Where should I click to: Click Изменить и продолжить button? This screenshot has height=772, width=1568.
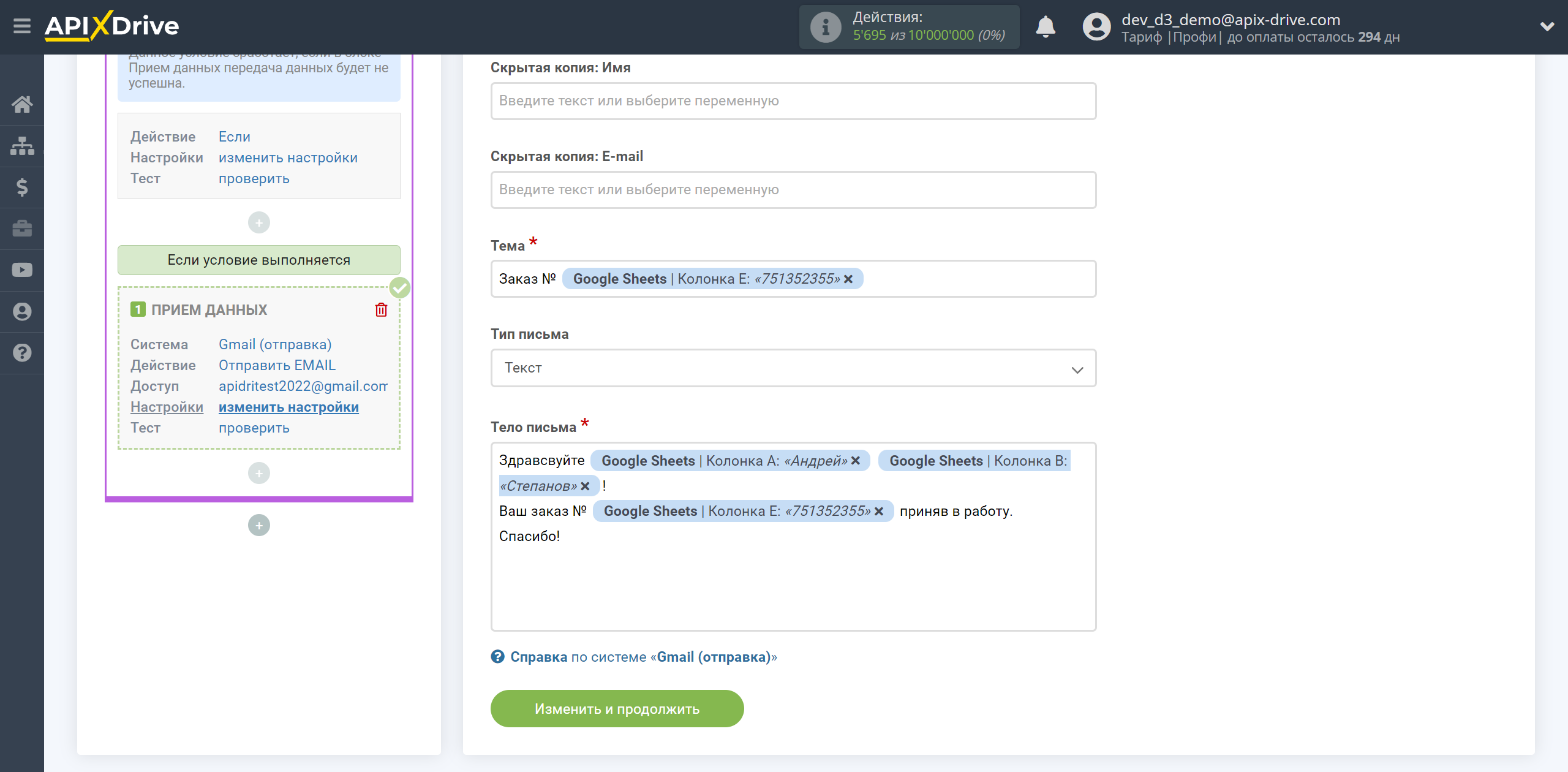(x=617, y=709)
